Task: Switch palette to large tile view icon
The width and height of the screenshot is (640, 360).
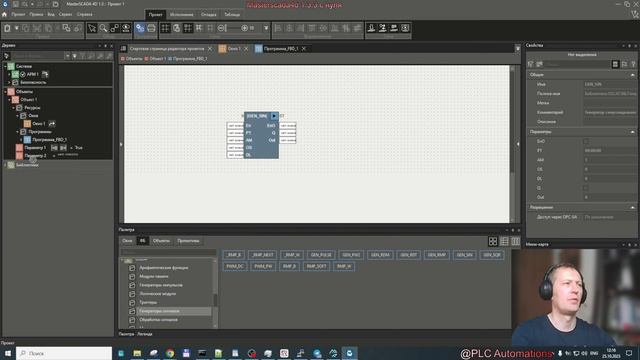Action: (493, 241)
